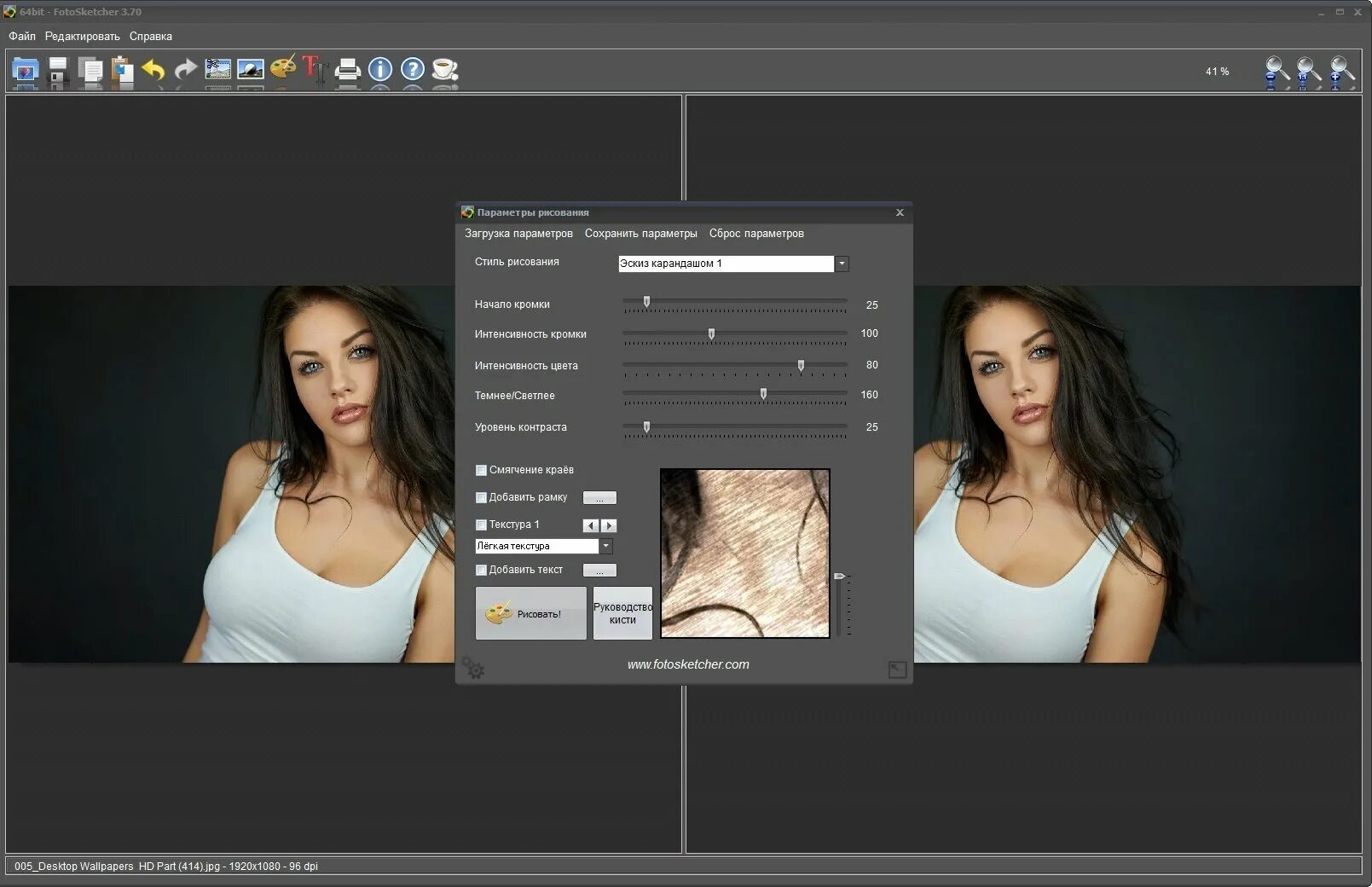1372x887 pixels.
Task: Enable the Смягчение краёв checkbox
Action: 481,470
